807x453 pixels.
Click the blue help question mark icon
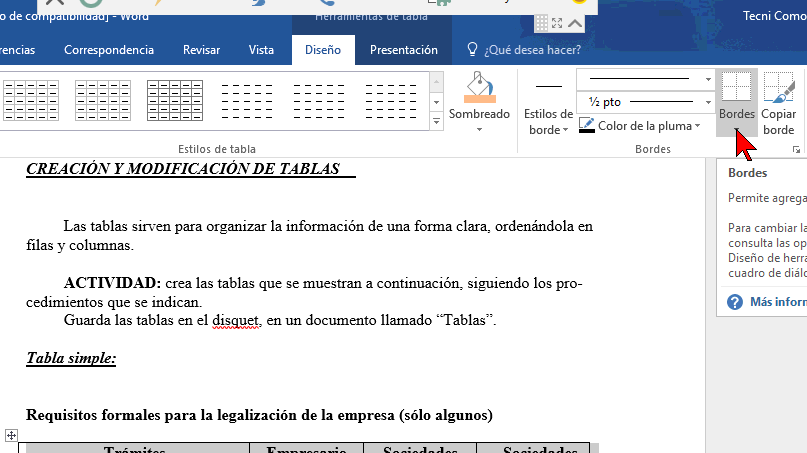point(735,302)
